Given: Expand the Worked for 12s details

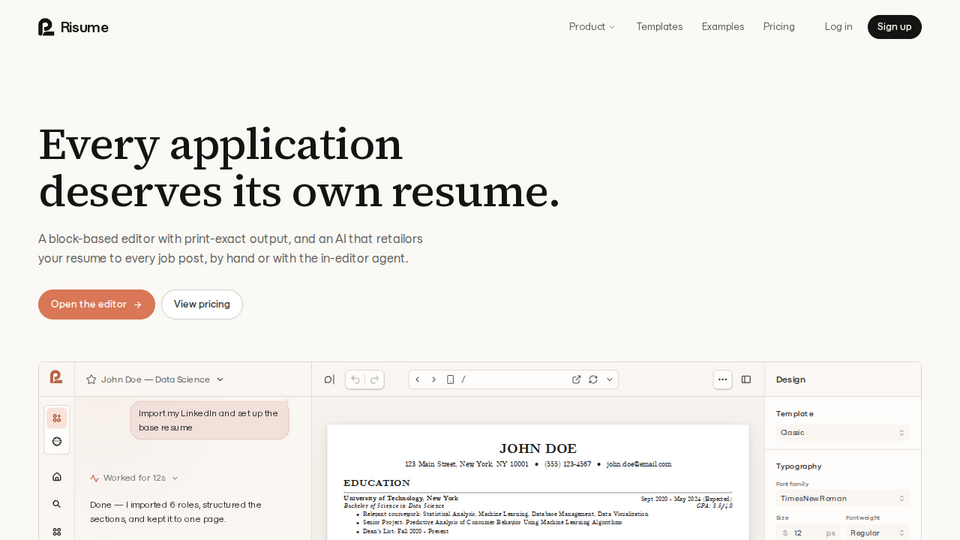Looking at the screenshot, I should [x=134, y=478].
